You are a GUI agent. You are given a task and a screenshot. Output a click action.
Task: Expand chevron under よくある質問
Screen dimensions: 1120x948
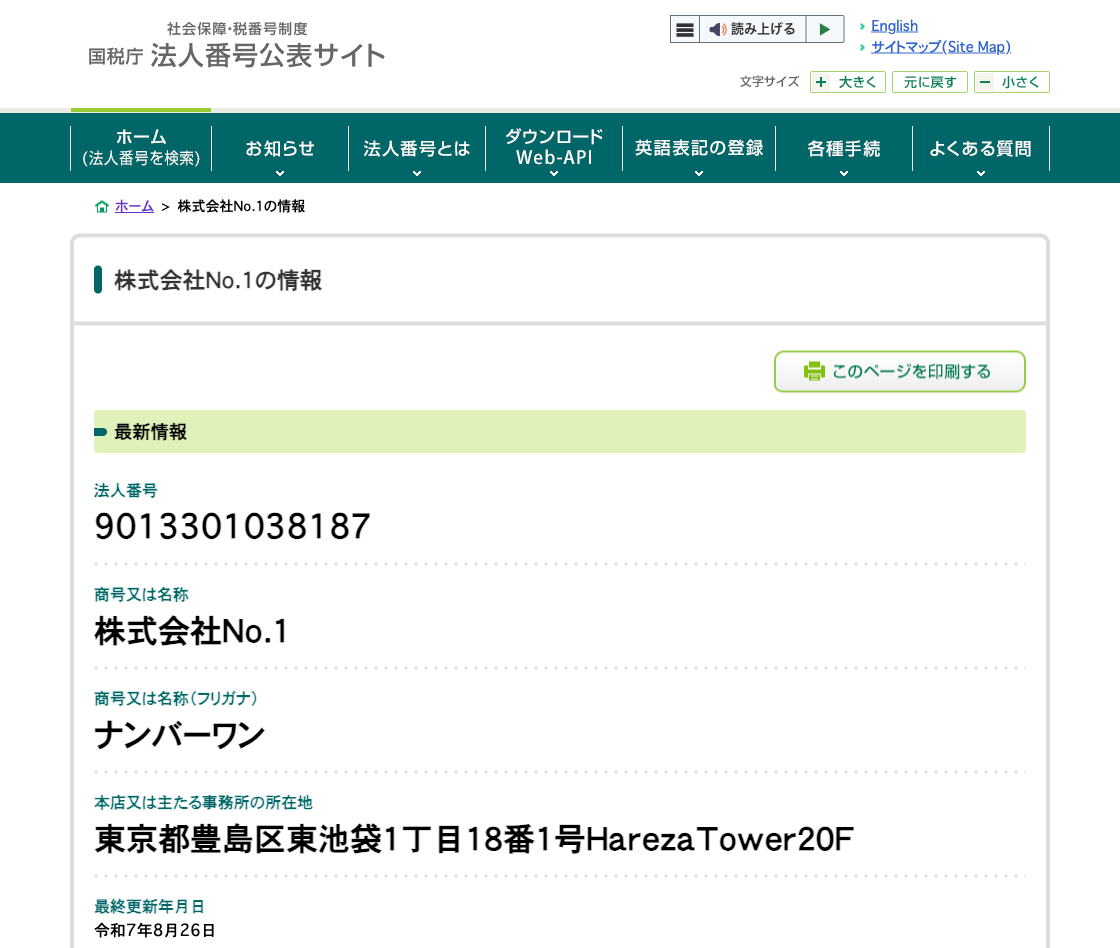981,174
